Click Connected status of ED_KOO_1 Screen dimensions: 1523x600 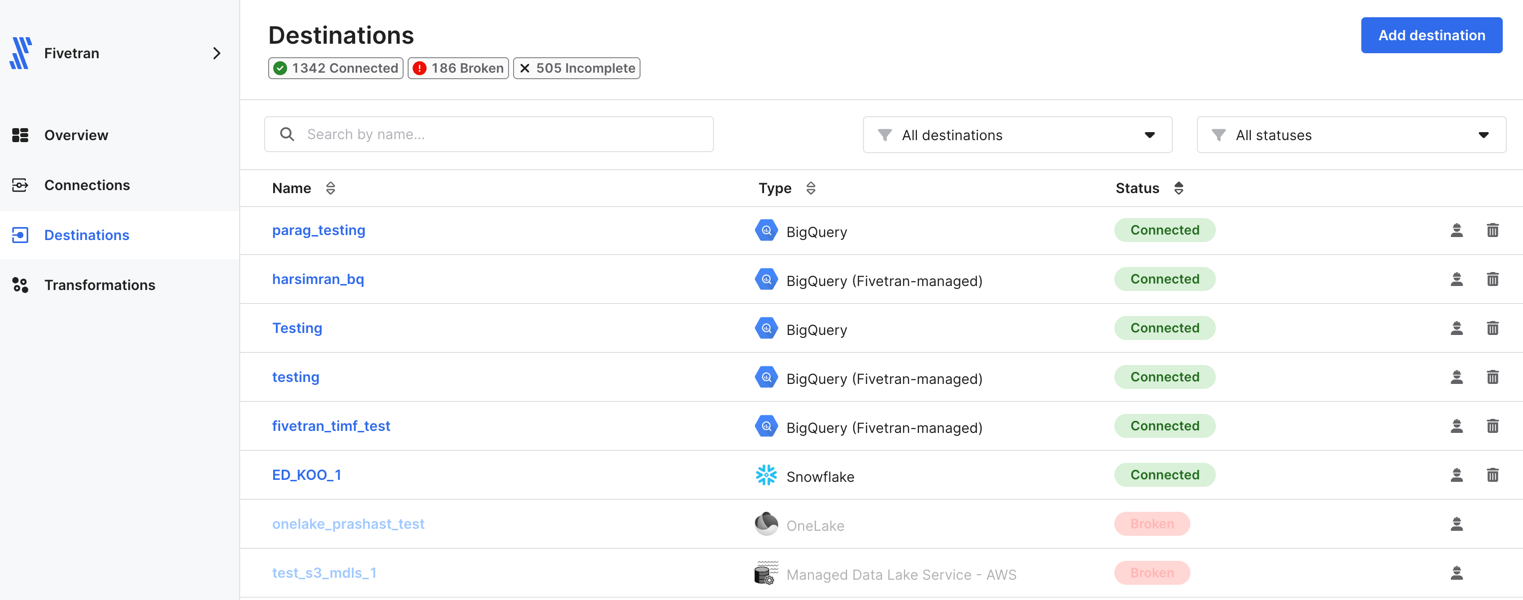tap(1165, 475)
